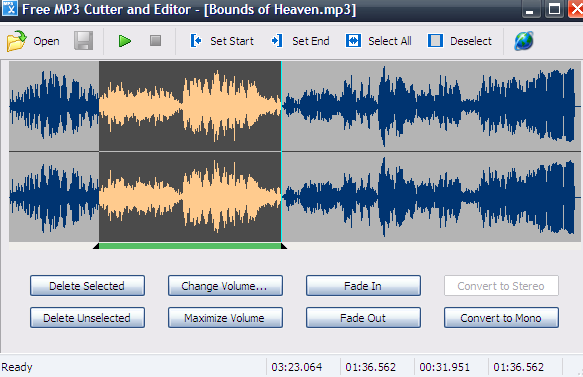Click the app icon in title bar
The width and height of the screenshot is (583, 377).
click(x=10, y=8)
